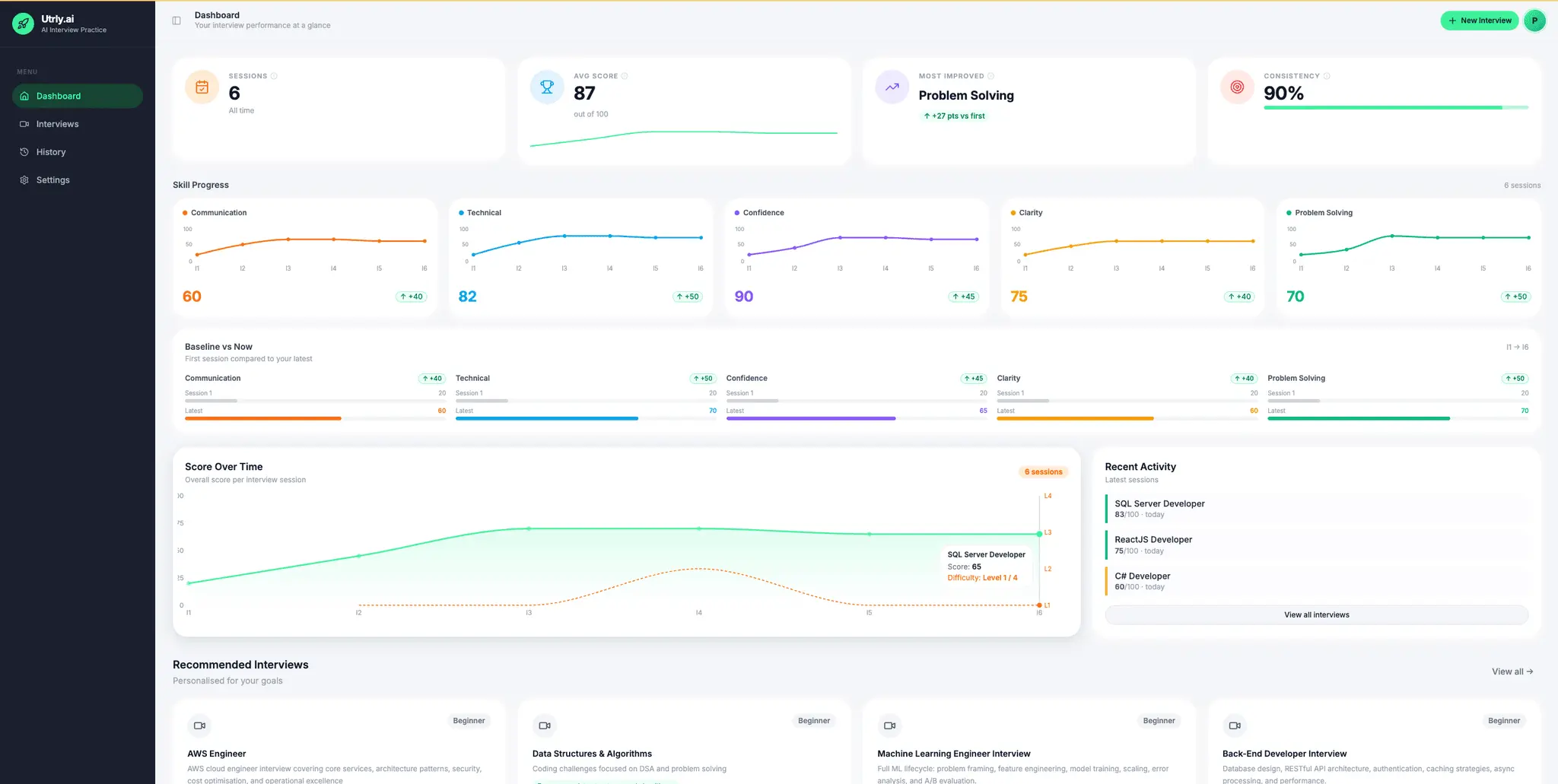Click the Beginner badge on Back-End Developer
Image resolution: width=1558 pixels, height=784 pixels.
pyautogui.click(x=1504, y=721)
